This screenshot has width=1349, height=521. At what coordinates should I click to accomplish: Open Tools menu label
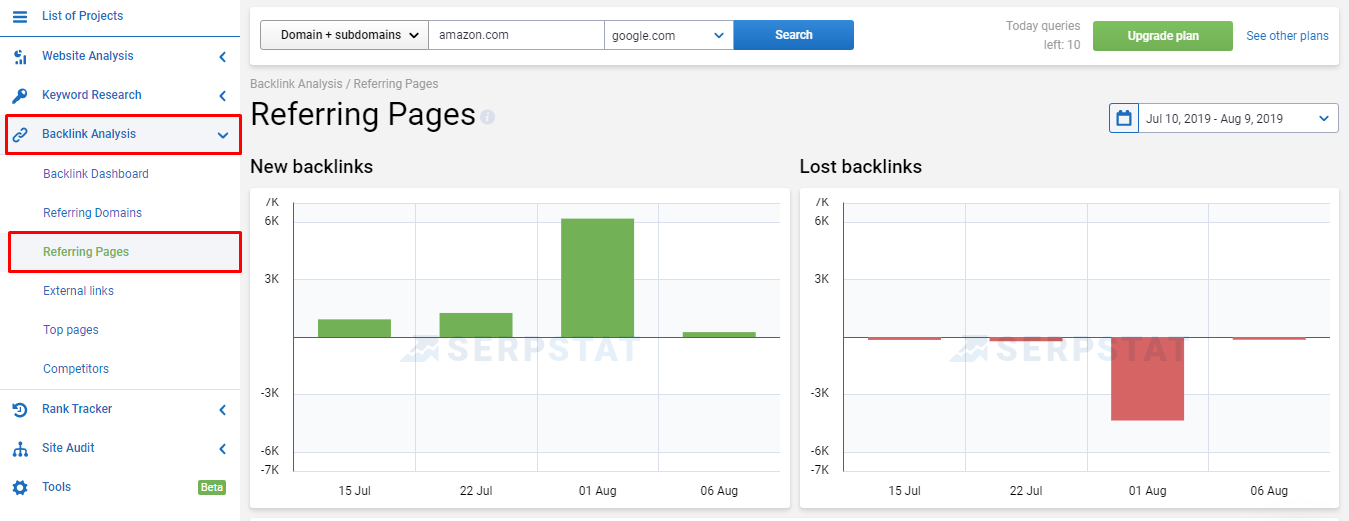click(57, 487)
